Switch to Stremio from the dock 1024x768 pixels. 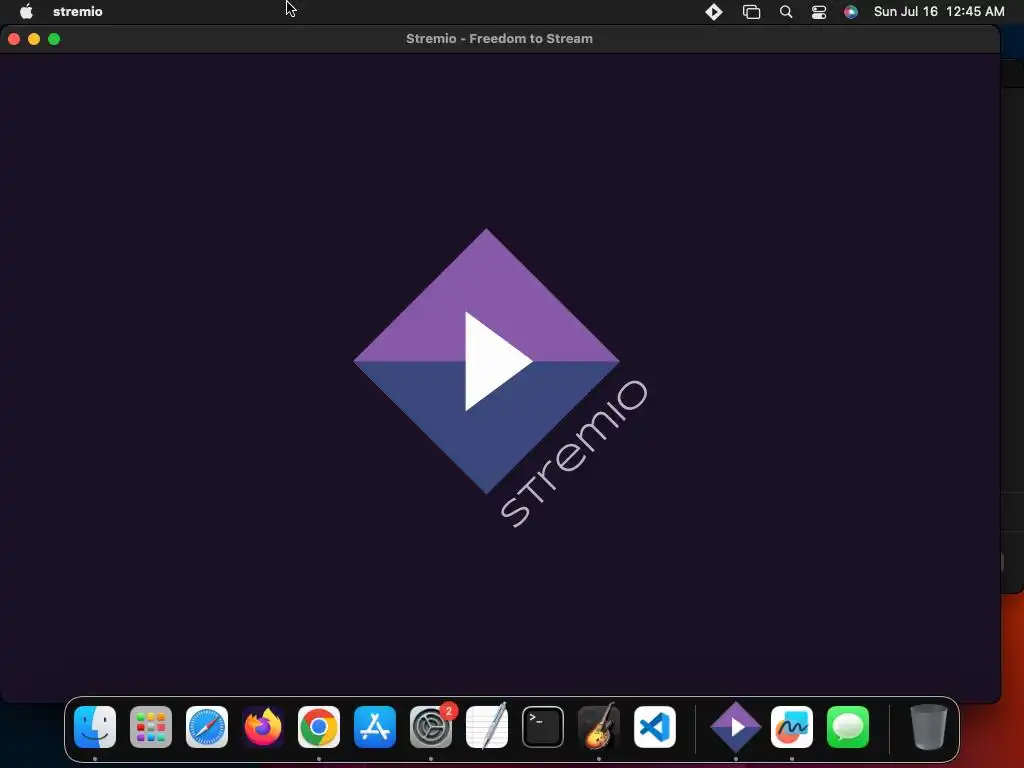pos(736,727)
